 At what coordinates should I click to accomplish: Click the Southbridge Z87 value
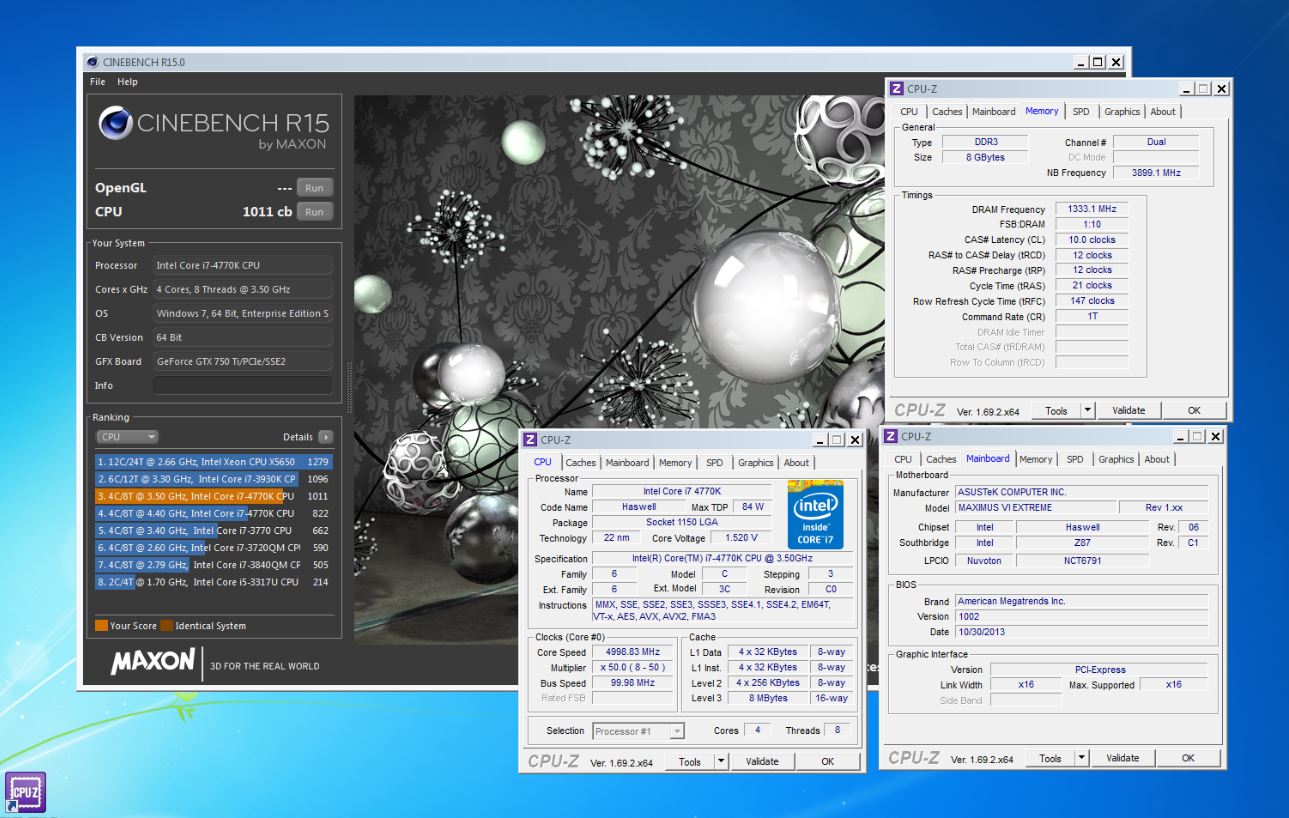pos(1083,543)
